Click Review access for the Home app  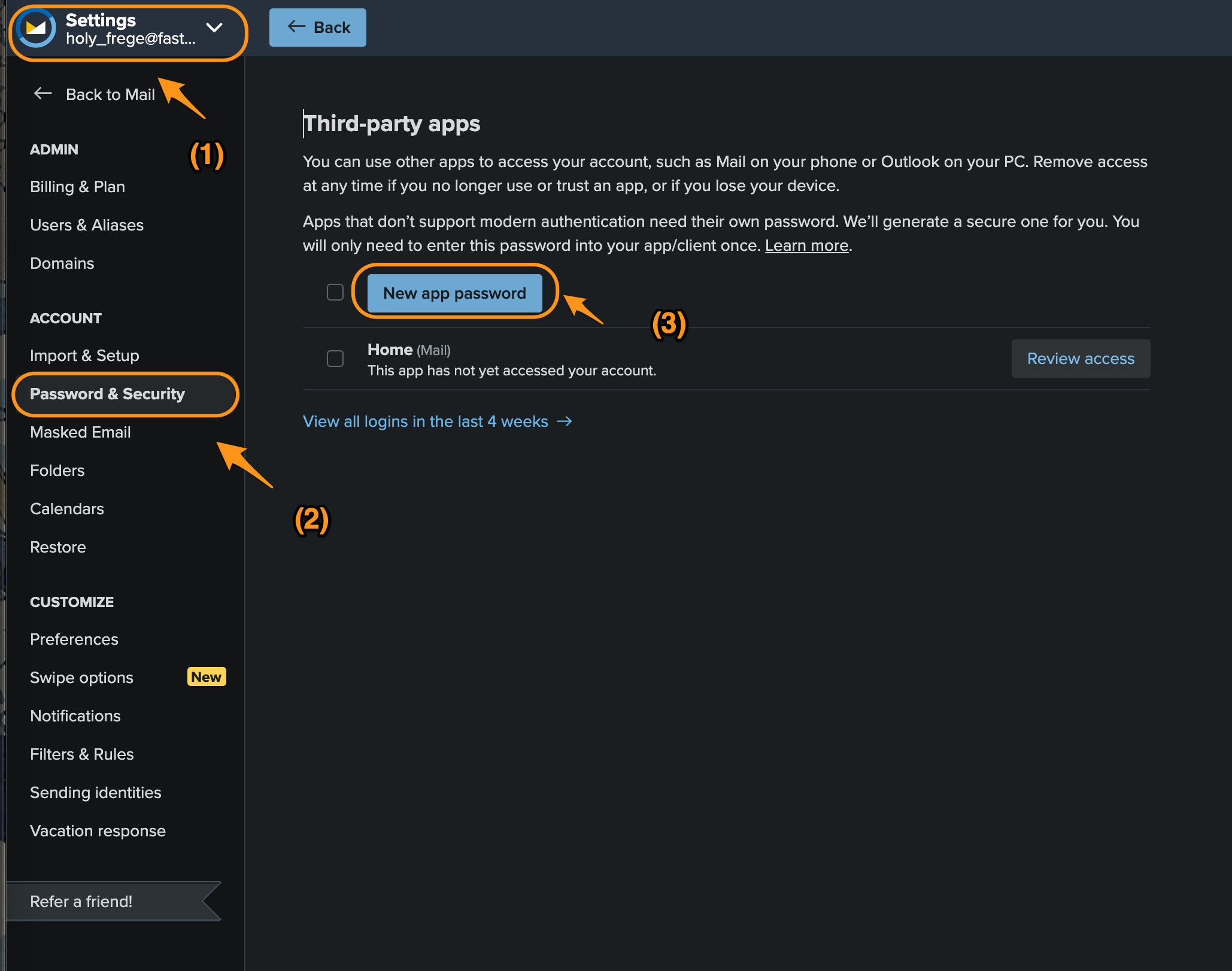click(1080, 358)
